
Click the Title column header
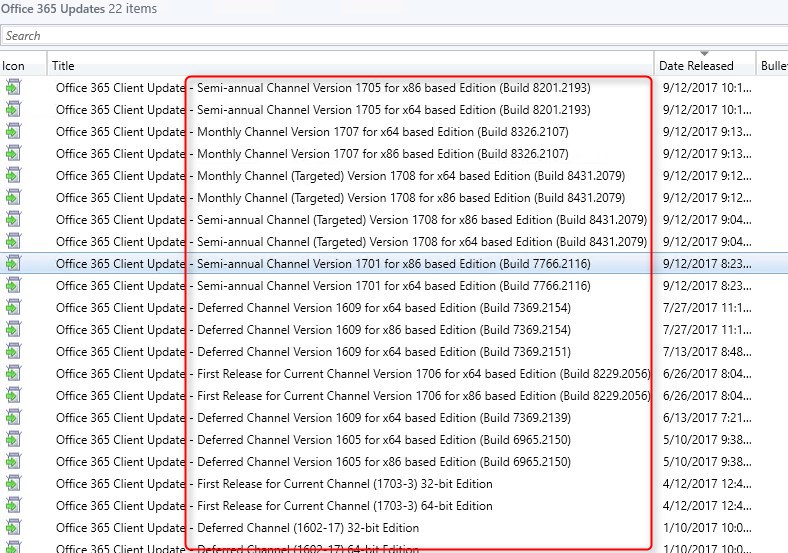tap(351, 65)
